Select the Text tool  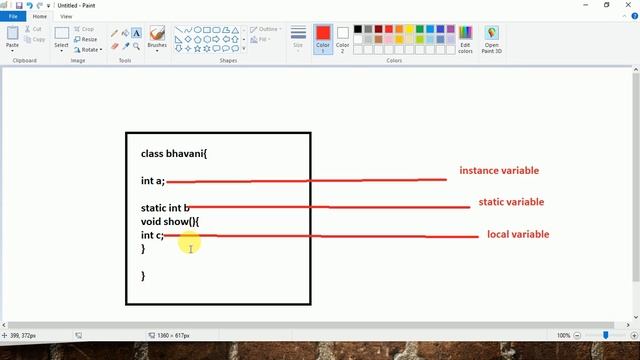point(136,33)
